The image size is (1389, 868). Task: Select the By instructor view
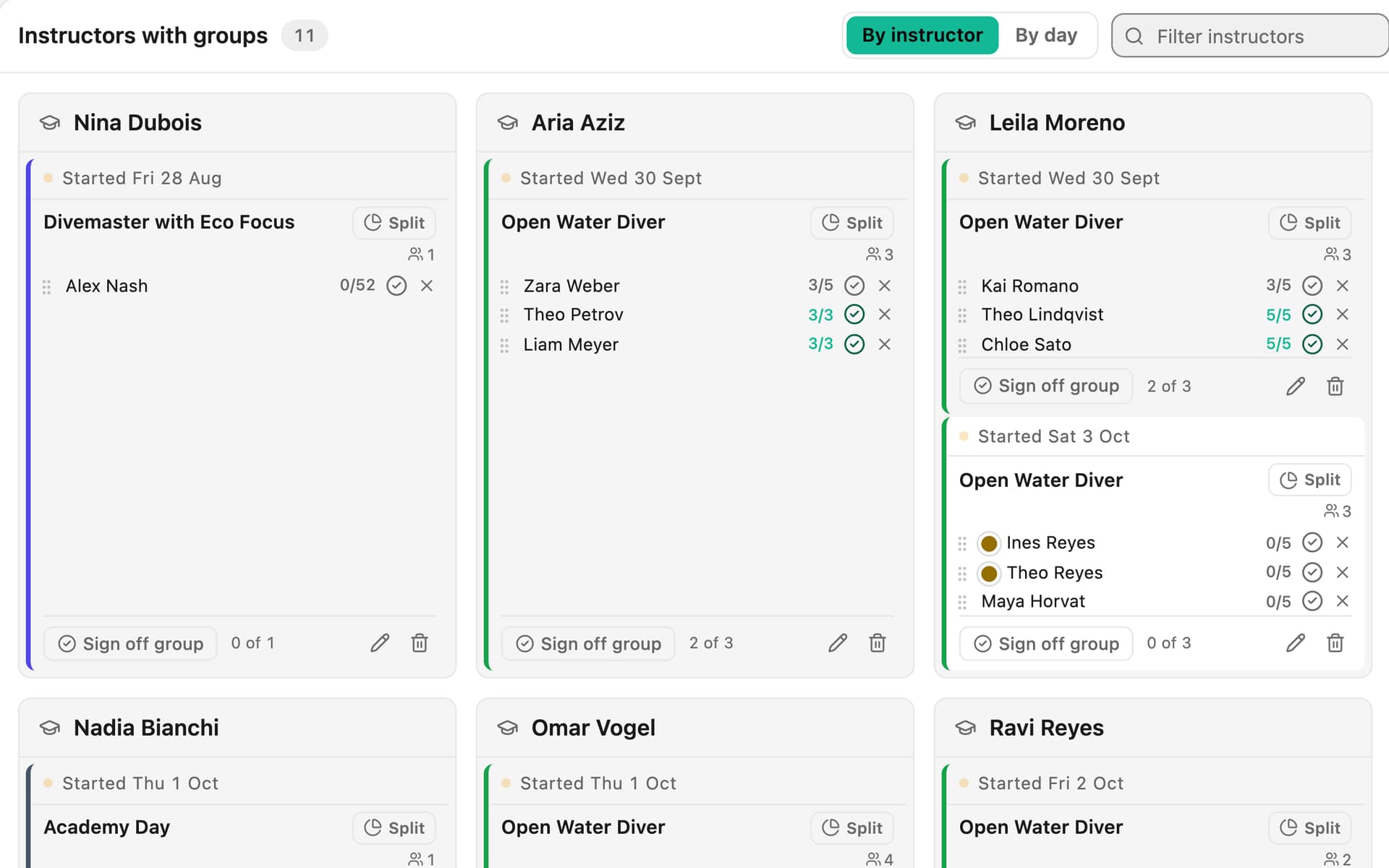[922, 35]
